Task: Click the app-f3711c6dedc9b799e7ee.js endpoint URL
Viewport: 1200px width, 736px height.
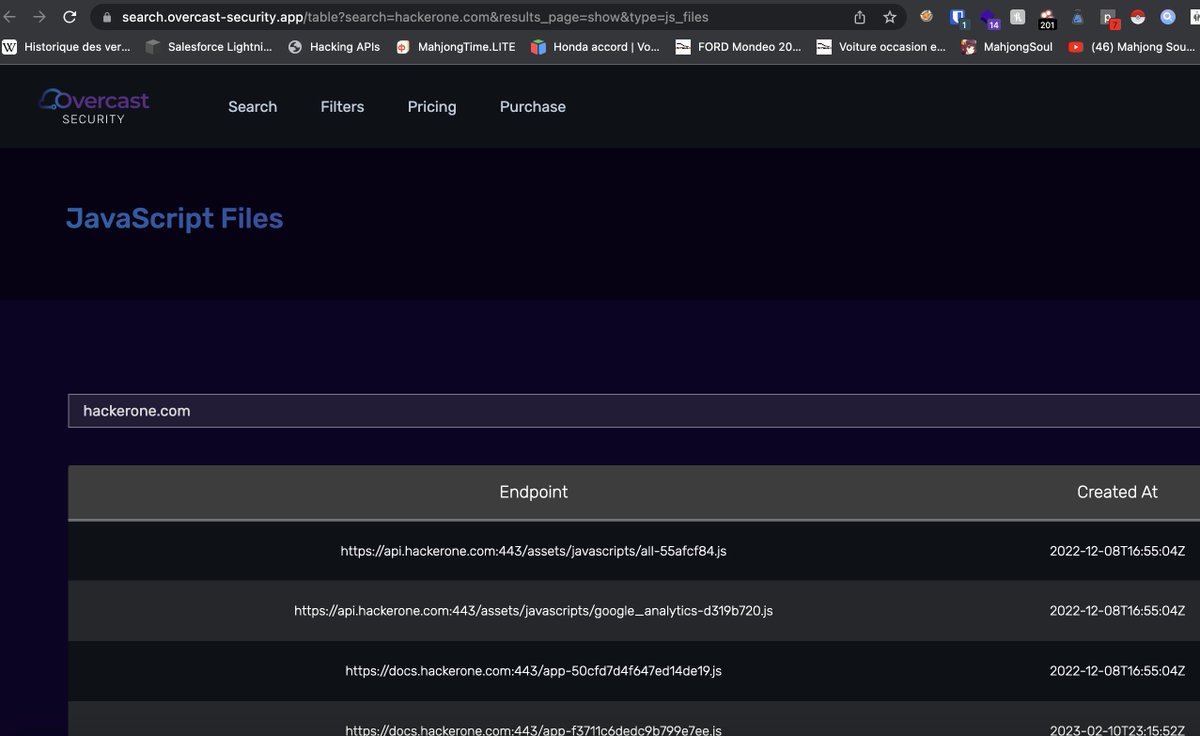Action: click(533, 731)
